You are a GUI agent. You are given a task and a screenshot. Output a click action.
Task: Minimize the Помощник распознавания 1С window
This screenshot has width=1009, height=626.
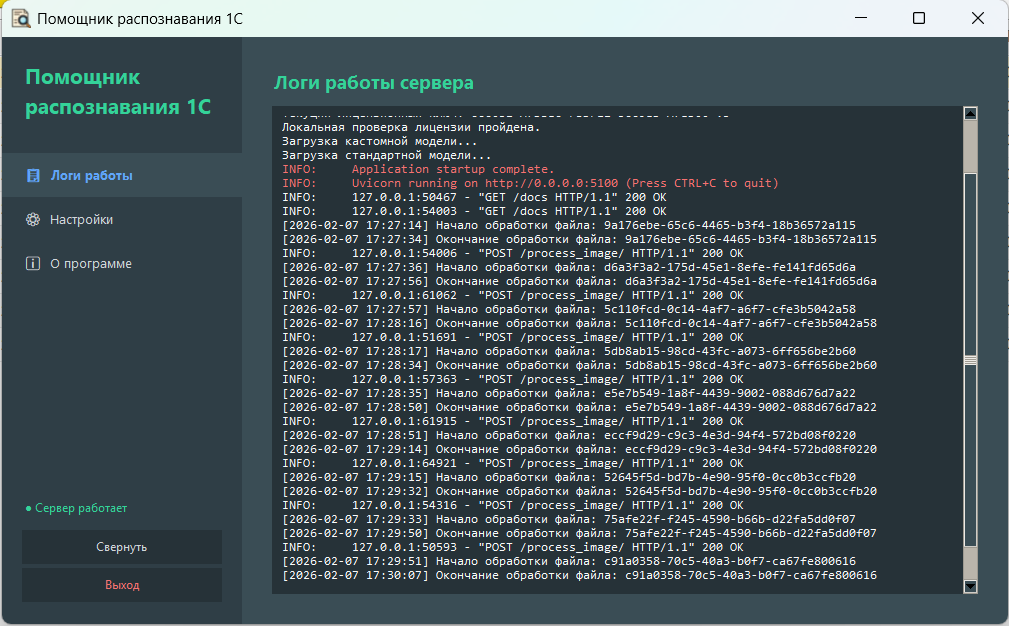coord(861,18)
